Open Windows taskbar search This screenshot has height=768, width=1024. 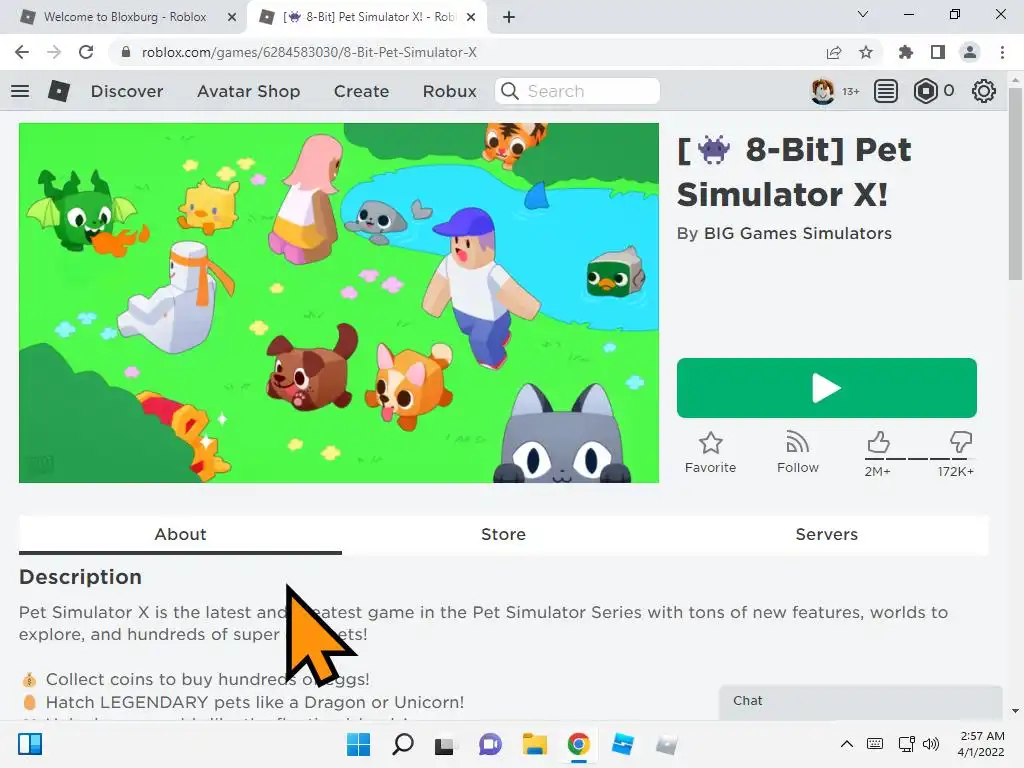[x=402, y=744]
